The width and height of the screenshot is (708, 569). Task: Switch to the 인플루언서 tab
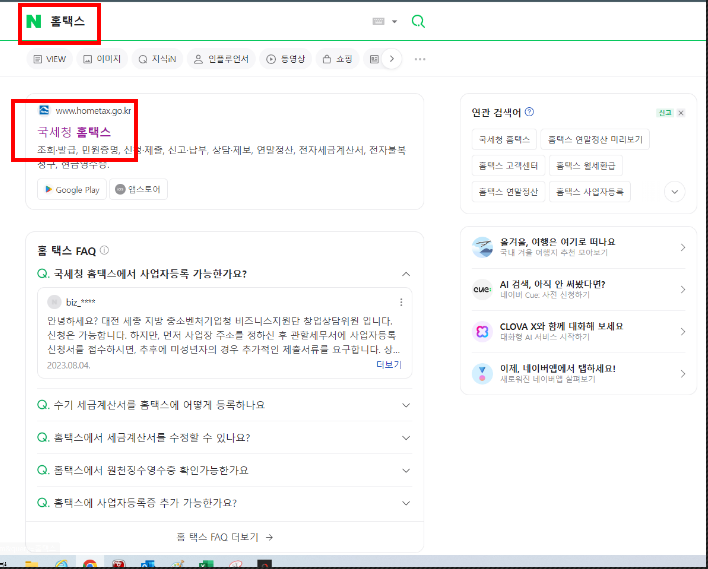pos(221,59)
